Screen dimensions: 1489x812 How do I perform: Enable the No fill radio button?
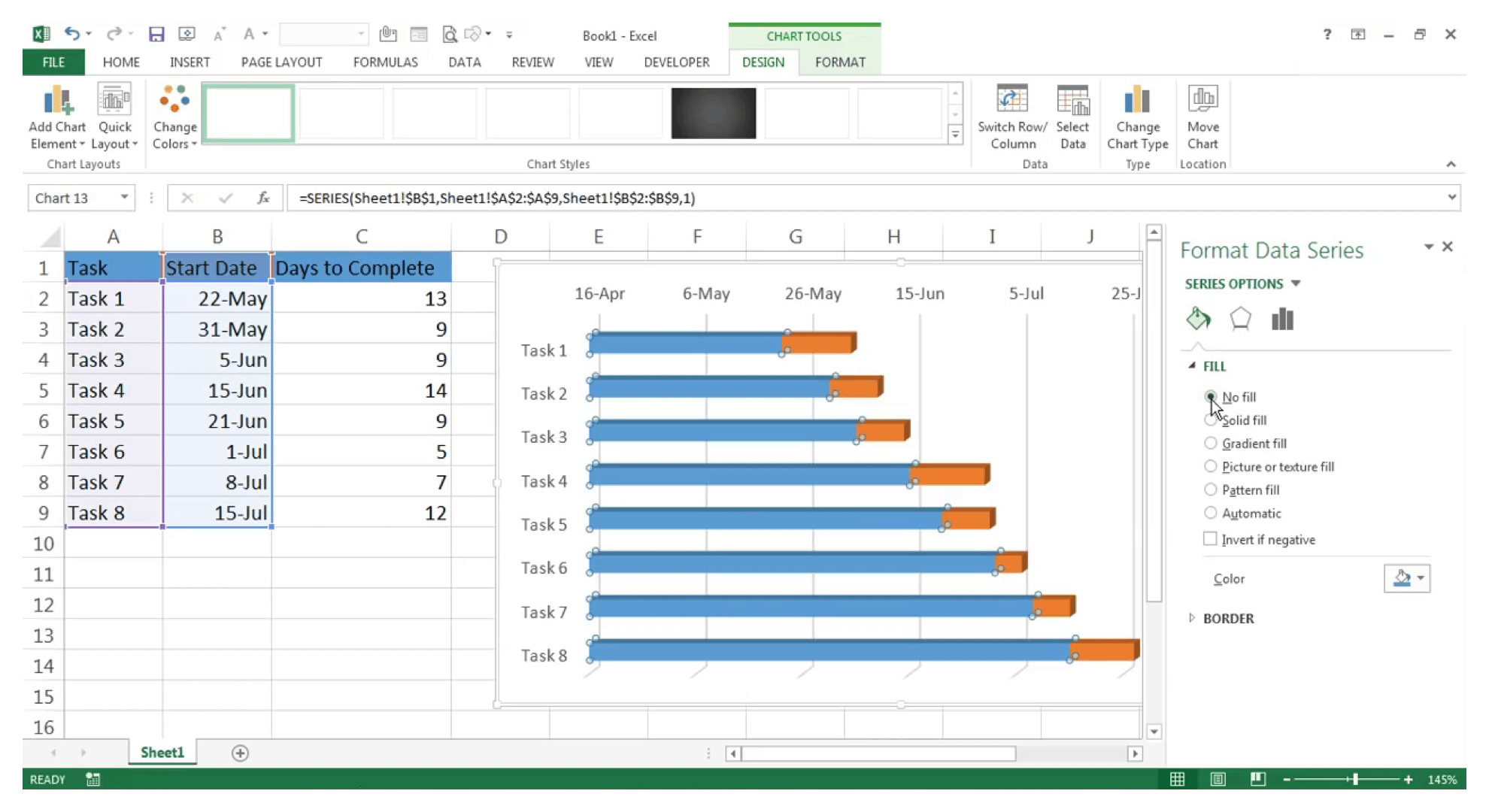click(1210, 397)
